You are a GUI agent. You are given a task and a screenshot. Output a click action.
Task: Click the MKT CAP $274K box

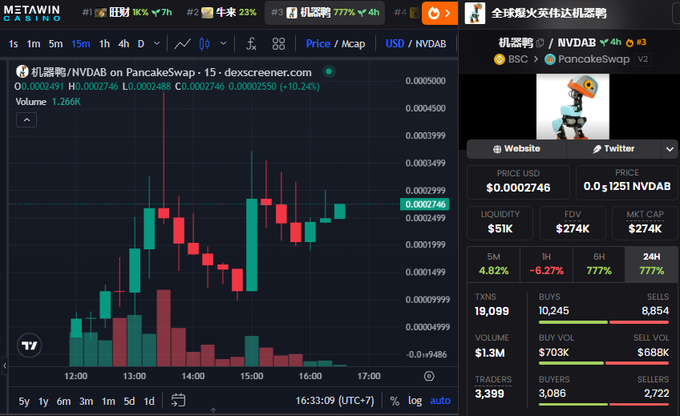(645, 223)
